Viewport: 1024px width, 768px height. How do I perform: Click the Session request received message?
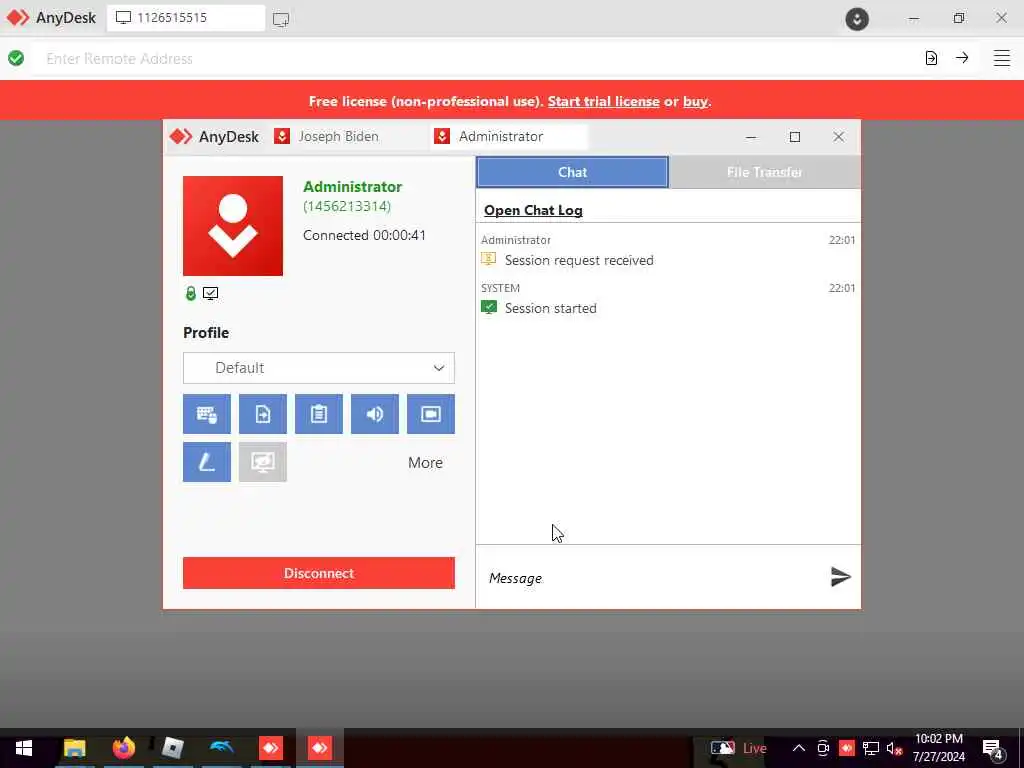(579, 260)
